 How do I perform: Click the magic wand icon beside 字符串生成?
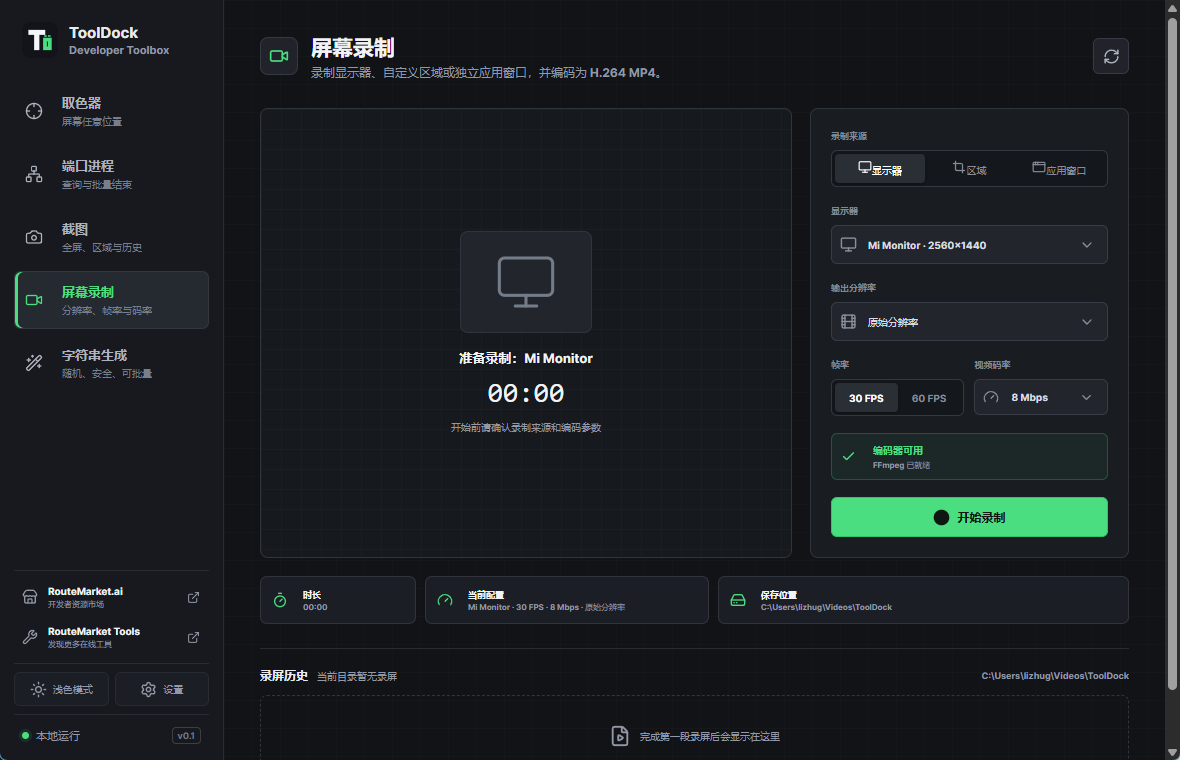point(34,363)
